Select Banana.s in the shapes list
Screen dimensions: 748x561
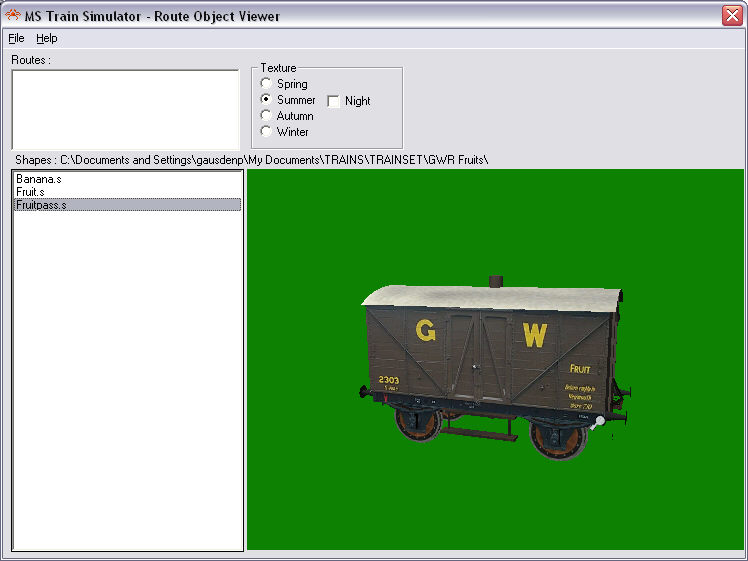click(x=39, y=179)
